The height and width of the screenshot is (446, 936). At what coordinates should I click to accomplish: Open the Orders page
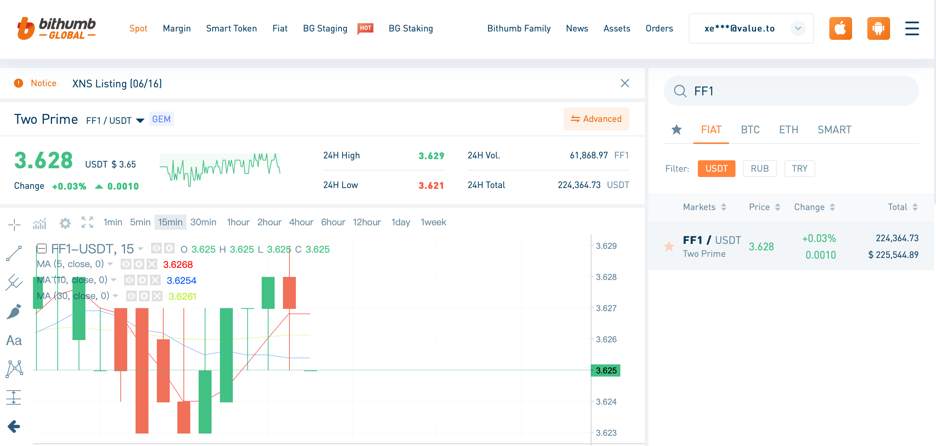click(659, 29)
